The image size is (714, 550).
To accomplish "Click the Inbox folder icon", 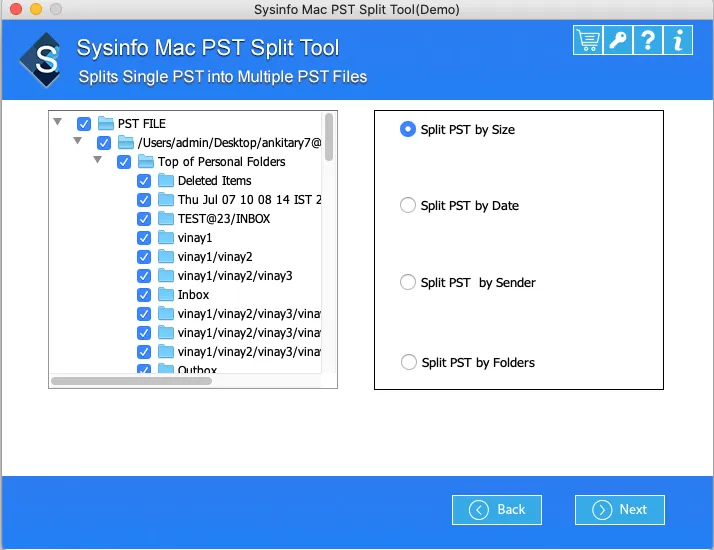I will pyautogui.click(x=166, y=295).
